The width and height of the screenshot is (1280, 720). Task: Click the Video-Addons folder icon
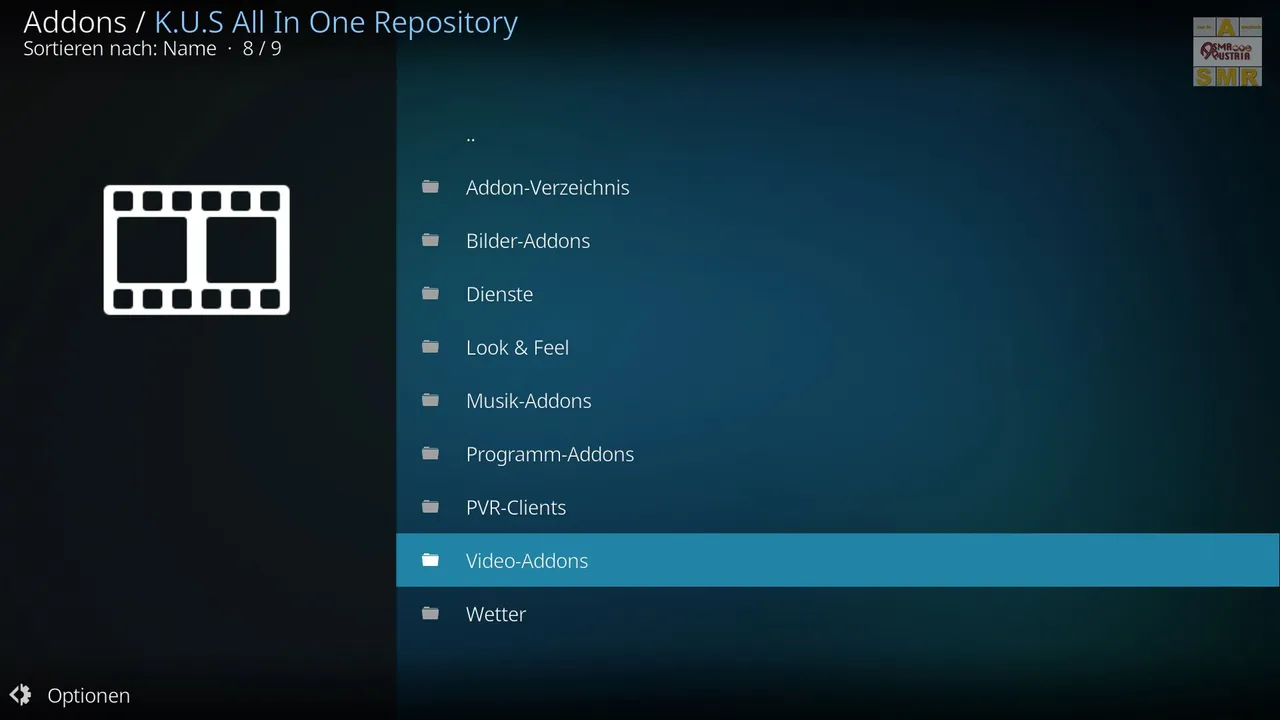(x=430, y=560)
